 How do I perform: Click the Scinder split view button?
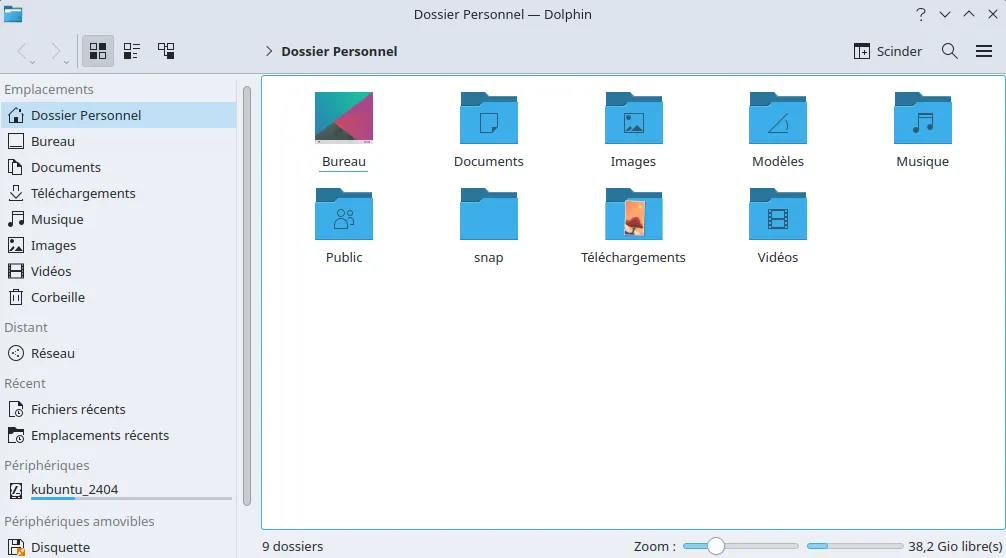pos(888,51)
